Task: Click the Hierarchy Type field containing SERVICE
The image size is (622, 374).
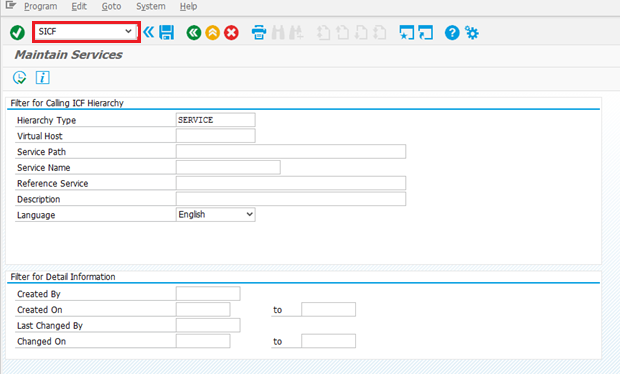Action: pos(215,120)
